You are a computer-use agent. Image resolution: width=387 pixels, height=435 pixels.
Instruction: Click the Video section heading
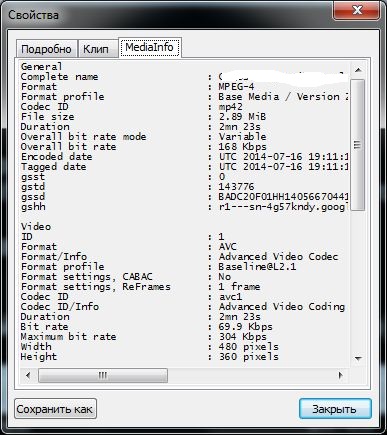point(36,227)
